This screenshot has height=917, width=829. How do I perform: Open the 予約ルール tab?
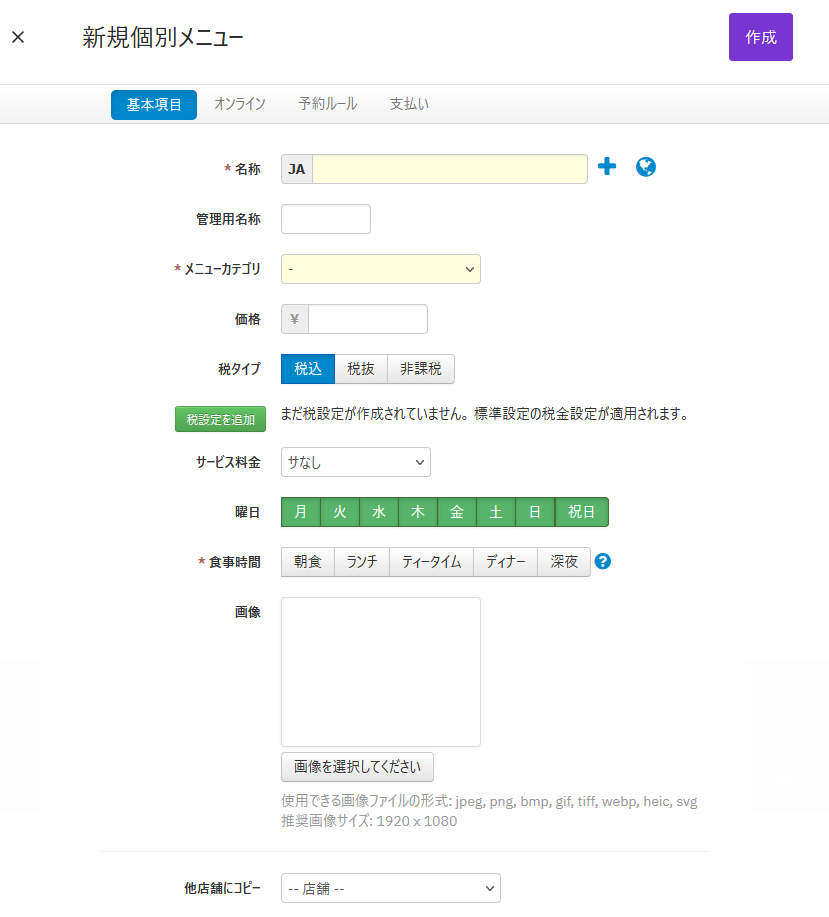[328, 104]
